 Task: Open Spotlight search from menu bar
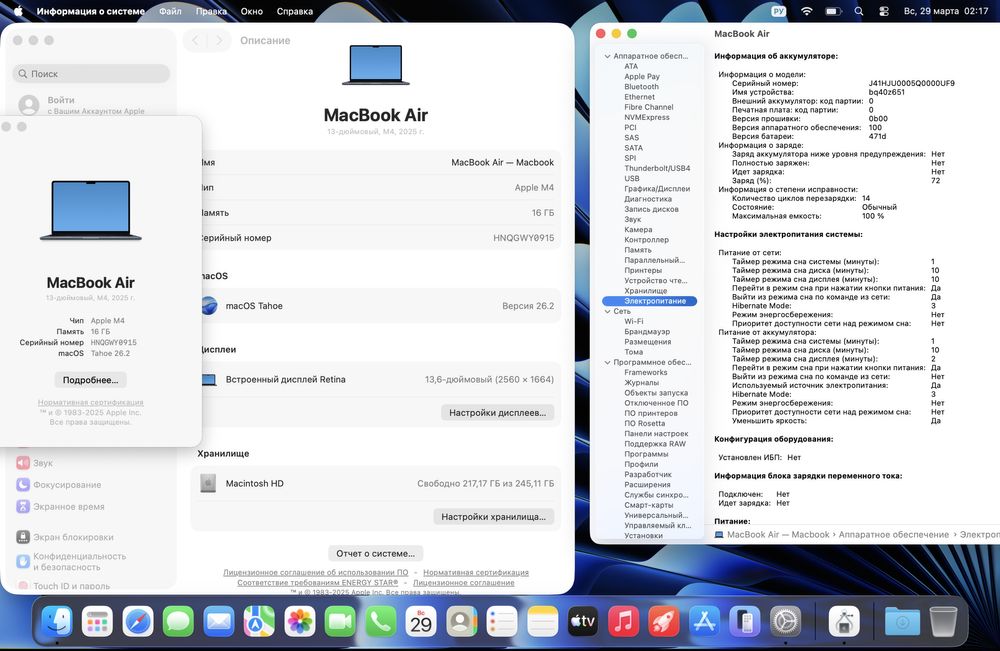pyautogui.click(x=859, y=11)
